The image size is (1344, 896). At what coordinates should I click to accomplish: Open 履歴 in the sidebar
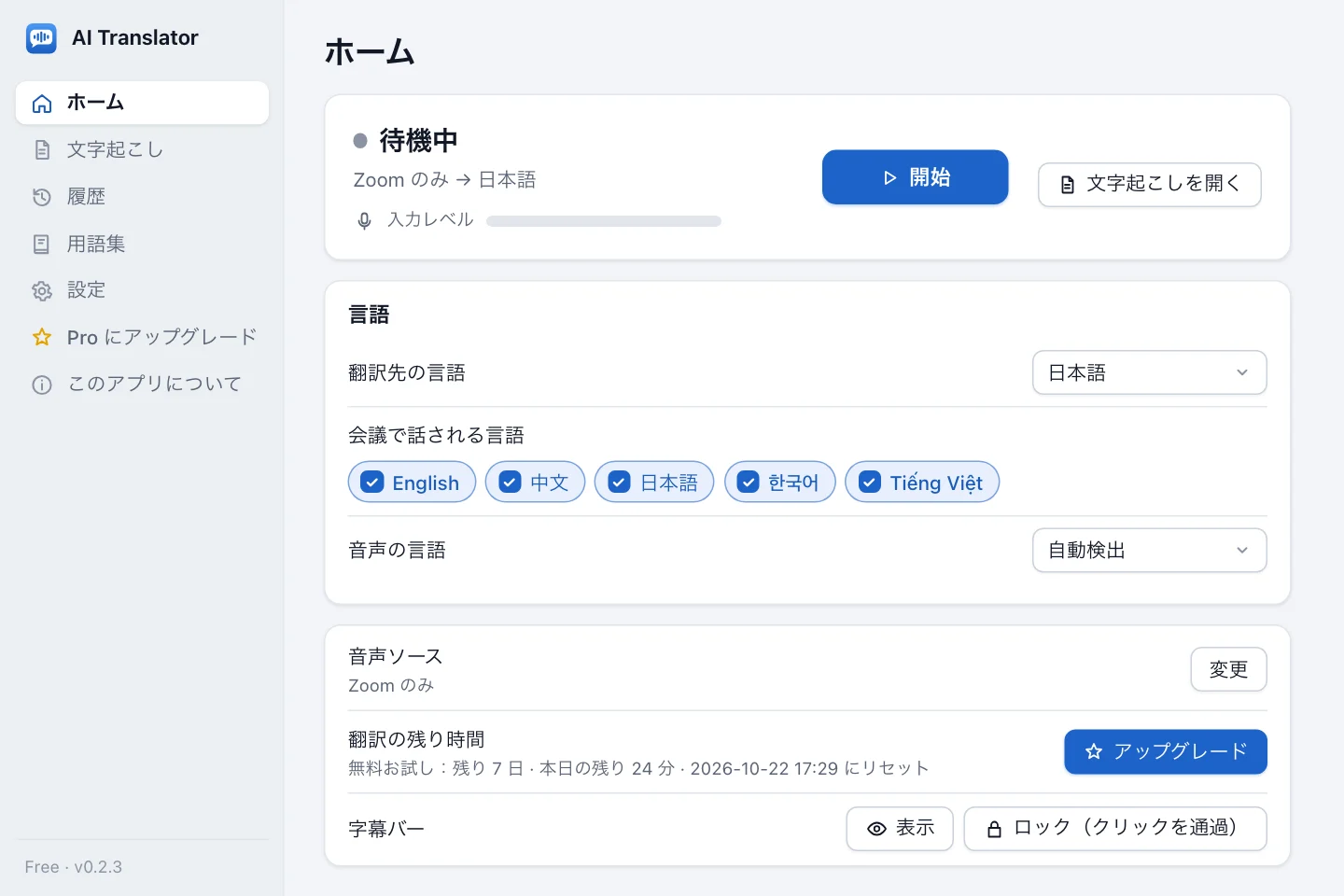click(142, 197)
